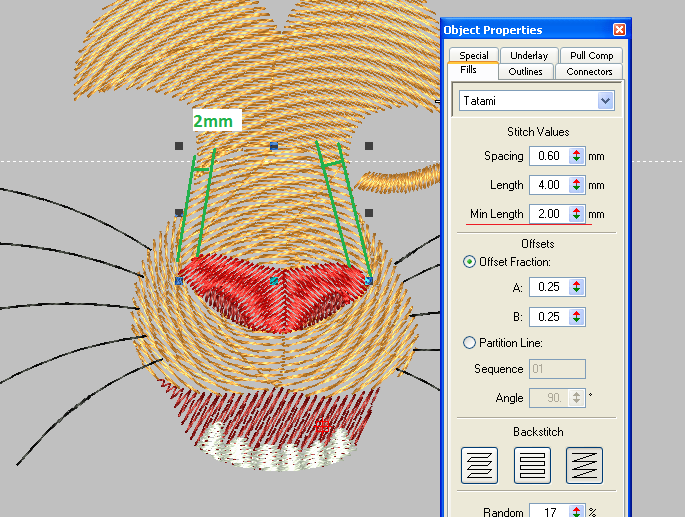The image size is (686, 518).
Task: Select the Partition Line radio button
Action: 469,343
